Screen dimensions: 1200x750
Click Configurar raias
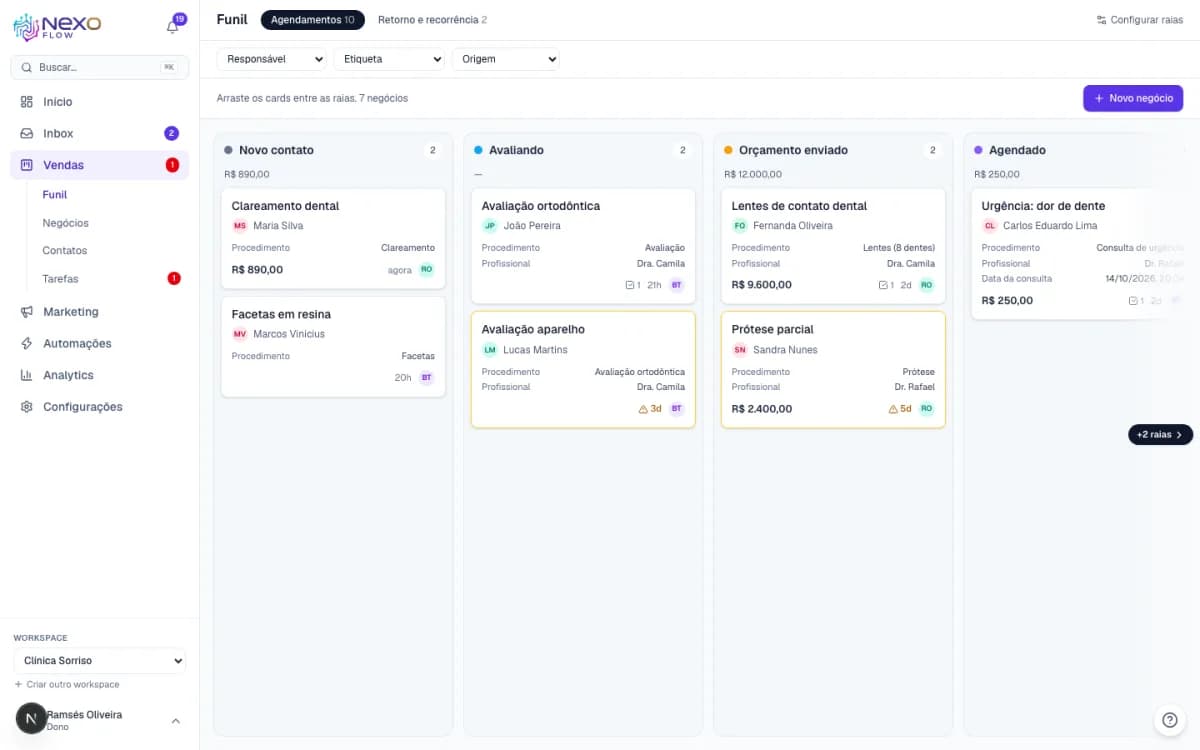click(x=1139, y=20)
